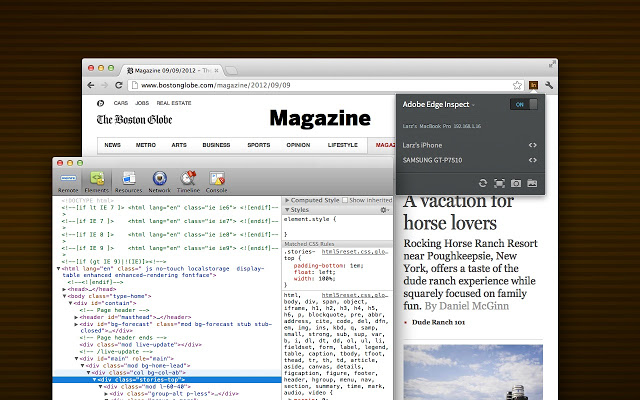Open the LIFESTYLE navigation item
This screenshot has width=640, height=400.
point(342,145)
